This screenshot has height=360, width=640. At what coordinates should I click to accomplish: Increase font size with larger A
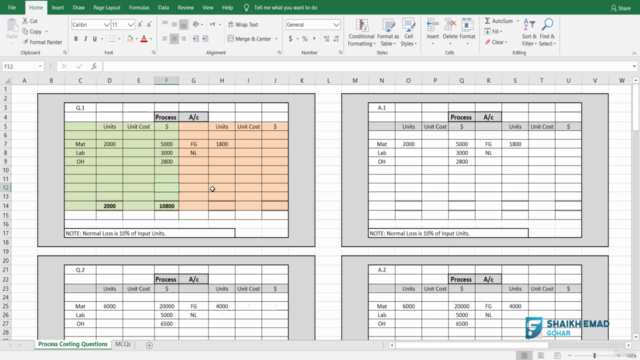tap(140, 24)
